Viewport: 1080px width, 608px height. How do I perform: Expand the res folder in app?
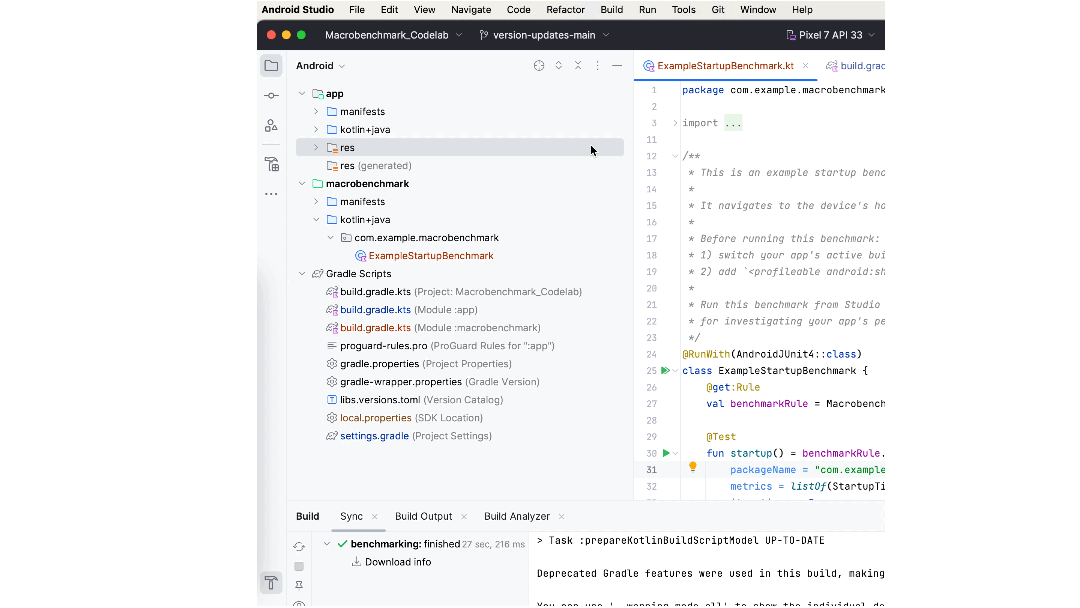click(x=316, y=148)
